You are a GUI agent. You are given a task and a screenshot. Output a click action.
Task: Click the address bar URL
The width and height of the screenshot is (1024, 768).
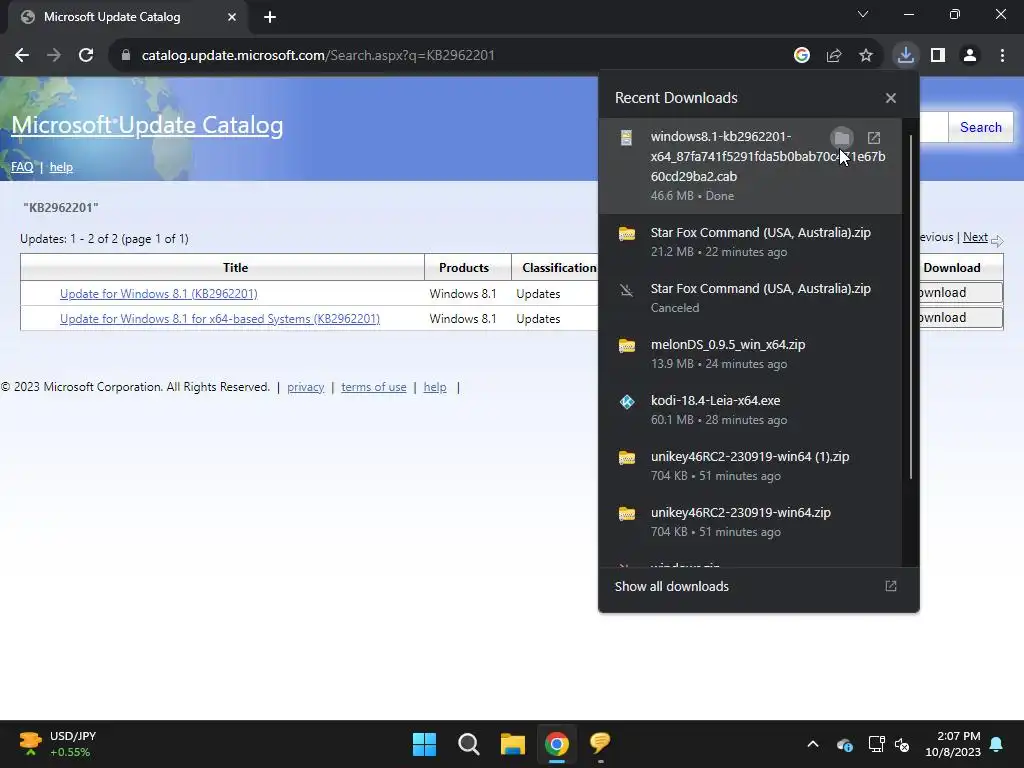point(318,56)
